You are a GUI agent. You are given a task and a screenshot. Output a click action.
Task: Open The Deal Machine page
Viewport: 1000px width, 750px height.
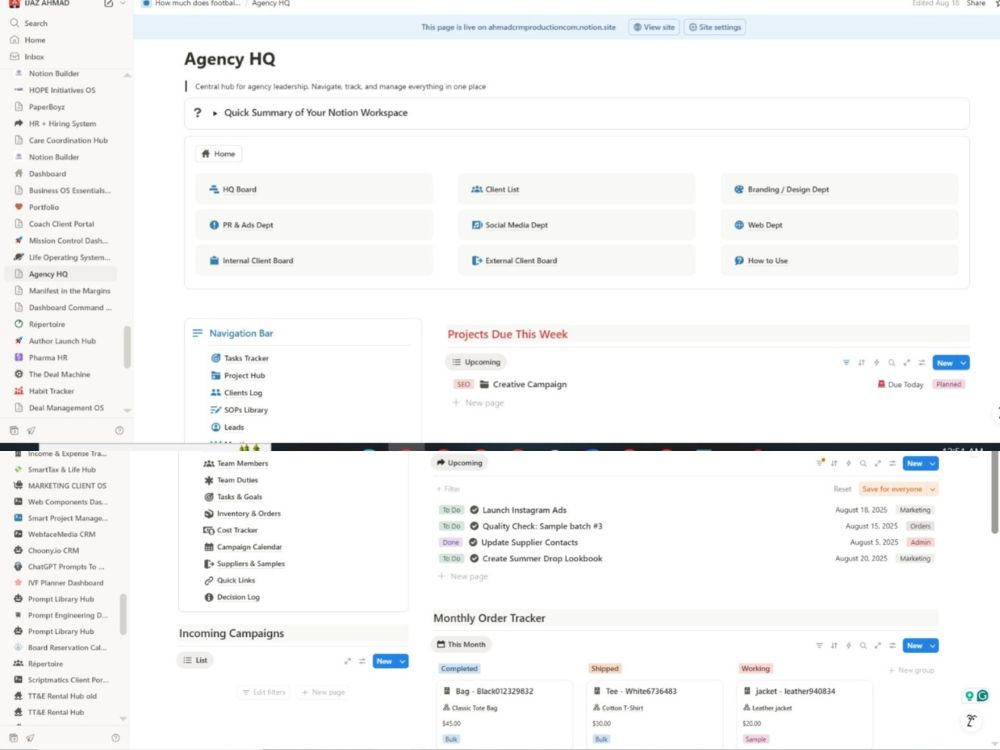click(x=59, y=374)
